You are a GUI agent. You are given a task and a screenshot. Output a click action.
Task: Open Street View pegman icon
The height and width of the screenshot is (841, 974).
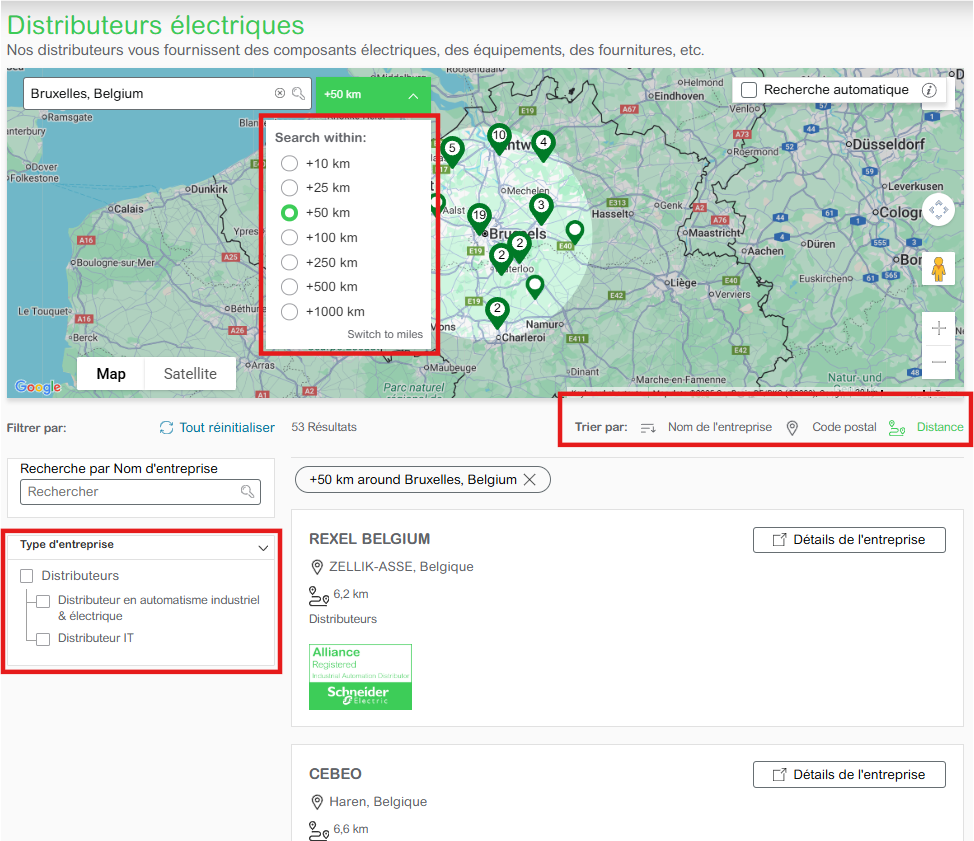tap(939, 268)
